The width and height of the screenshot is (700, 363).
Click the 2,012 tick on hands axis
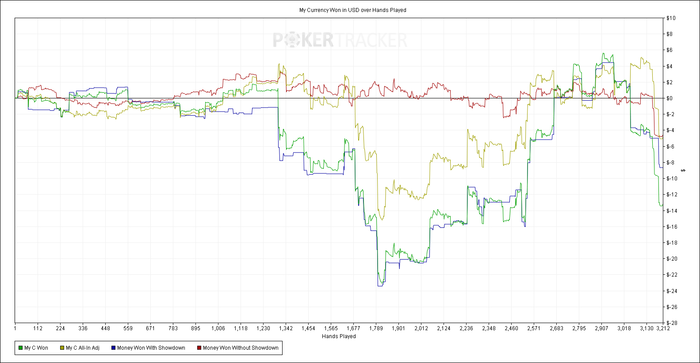[421, 329]
